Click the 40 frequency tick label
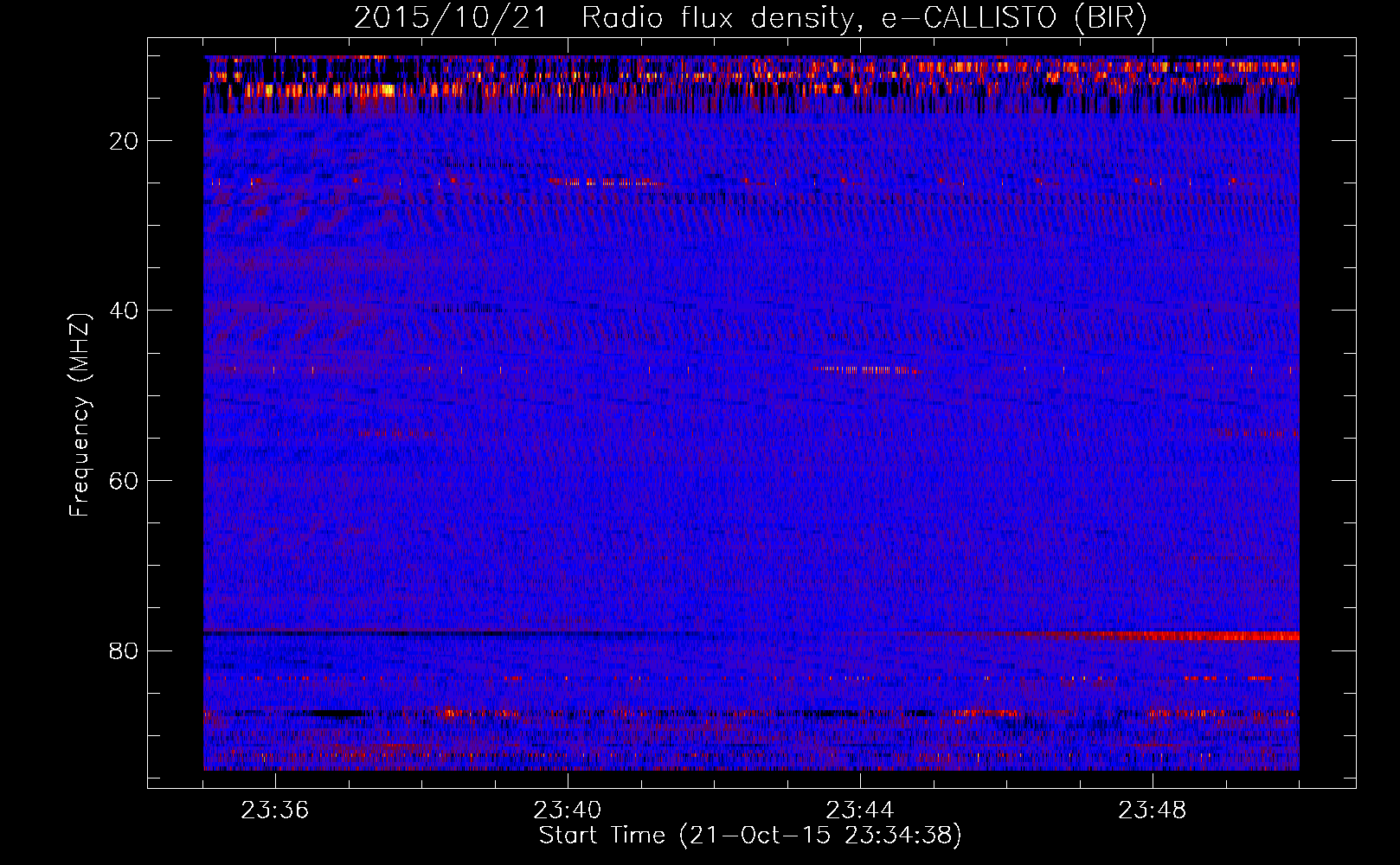1400x865 pixels. pos(124,311)
